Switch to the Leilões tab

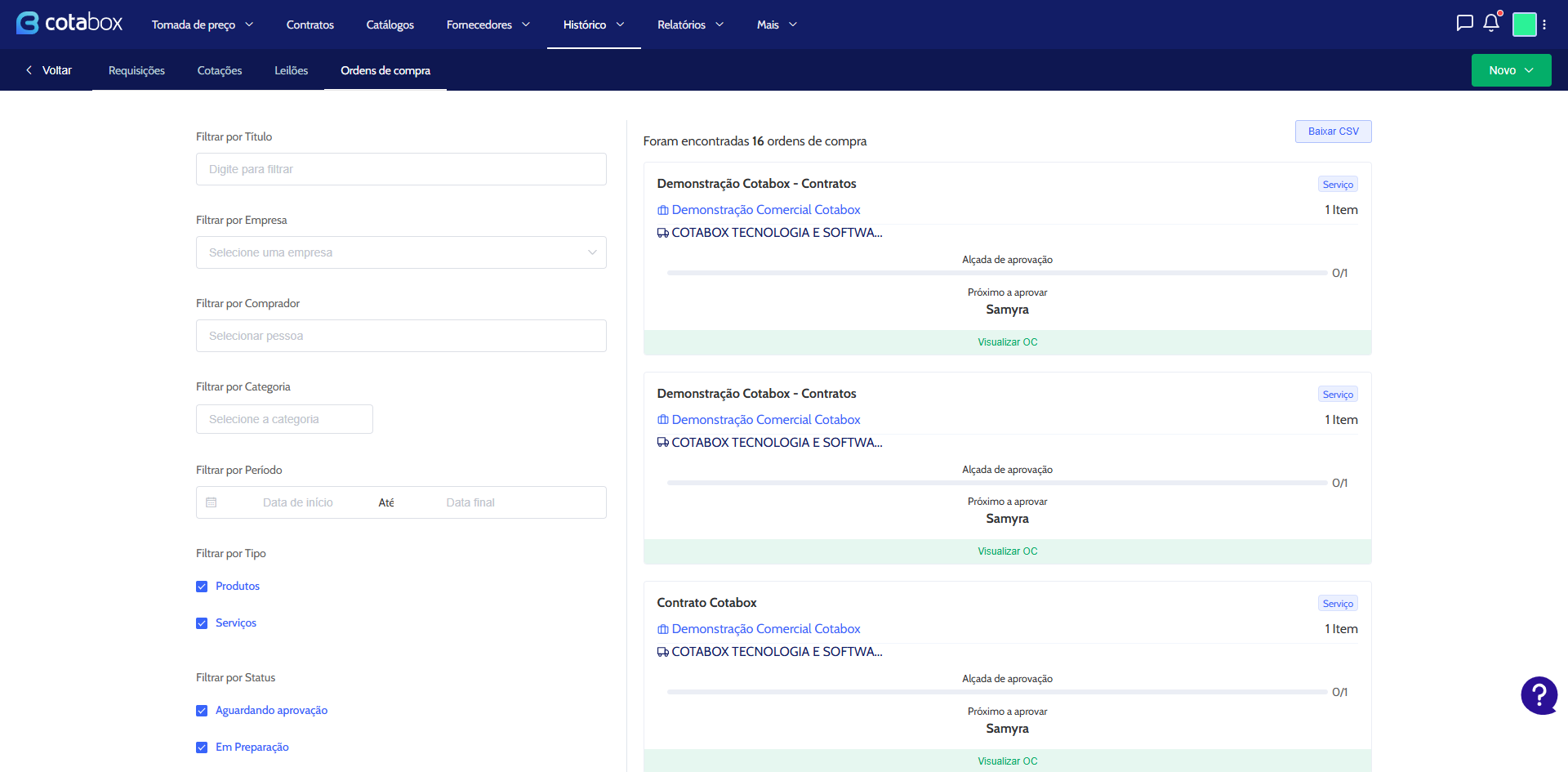[x=292, y=70]
